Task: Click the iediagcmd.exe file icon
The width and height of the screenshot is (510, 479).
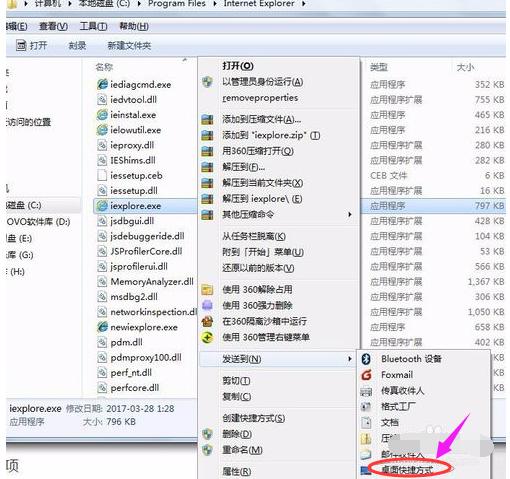Action: tap(102, 85)
